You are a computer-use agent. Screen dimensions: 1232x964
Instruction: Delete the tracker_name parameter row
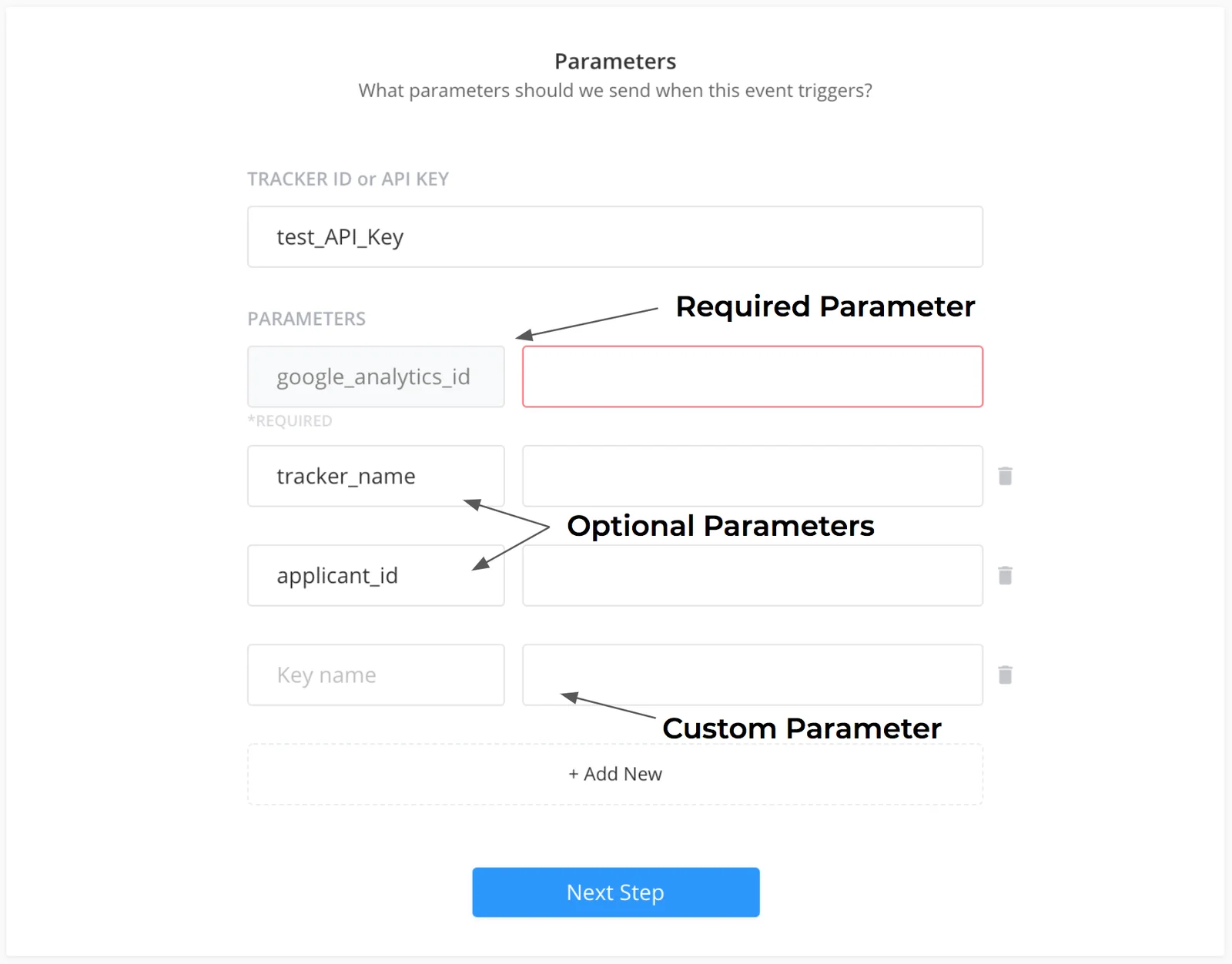1005,476
